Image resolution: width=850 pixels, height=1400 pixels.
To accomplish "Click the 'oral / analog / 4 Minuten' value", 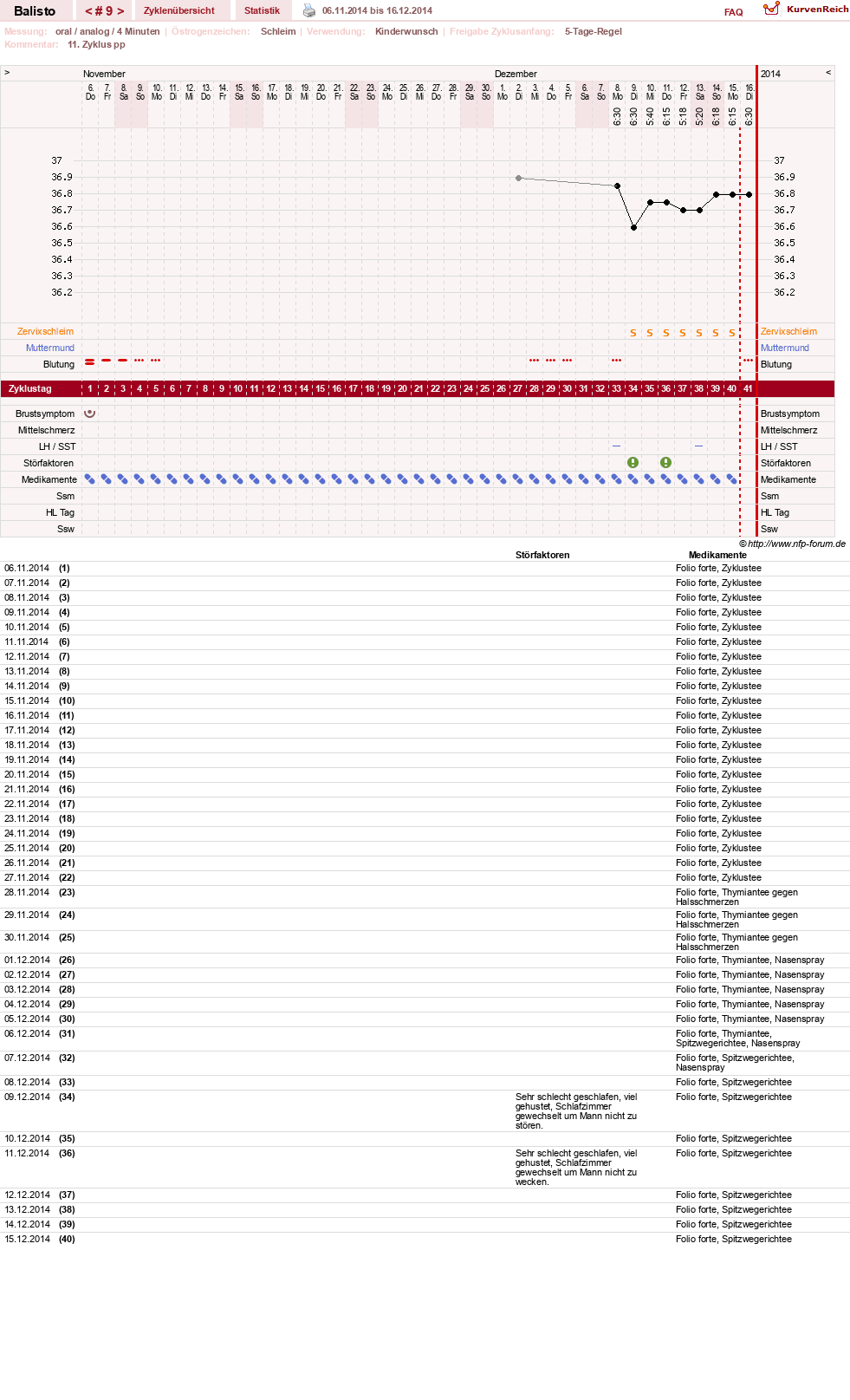I will pos(107,31).
